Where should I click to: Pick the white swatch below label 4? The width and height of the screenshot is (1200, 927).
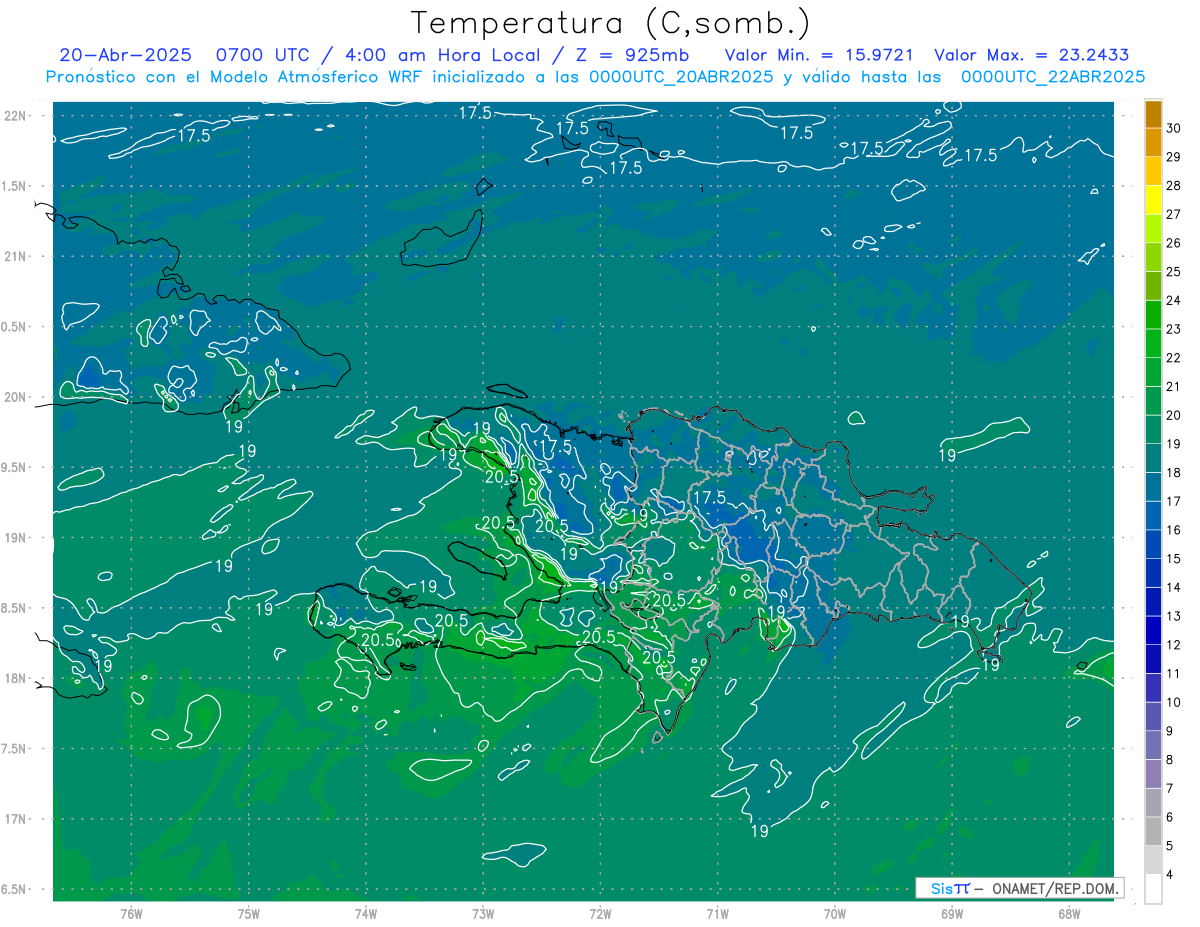click(x=1153, y=889)
